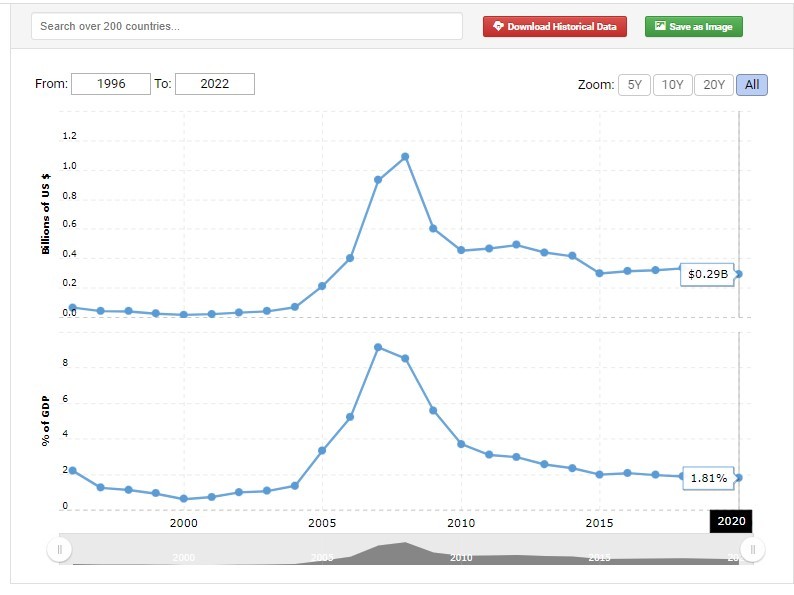Click the country search field

pos(247,26)
